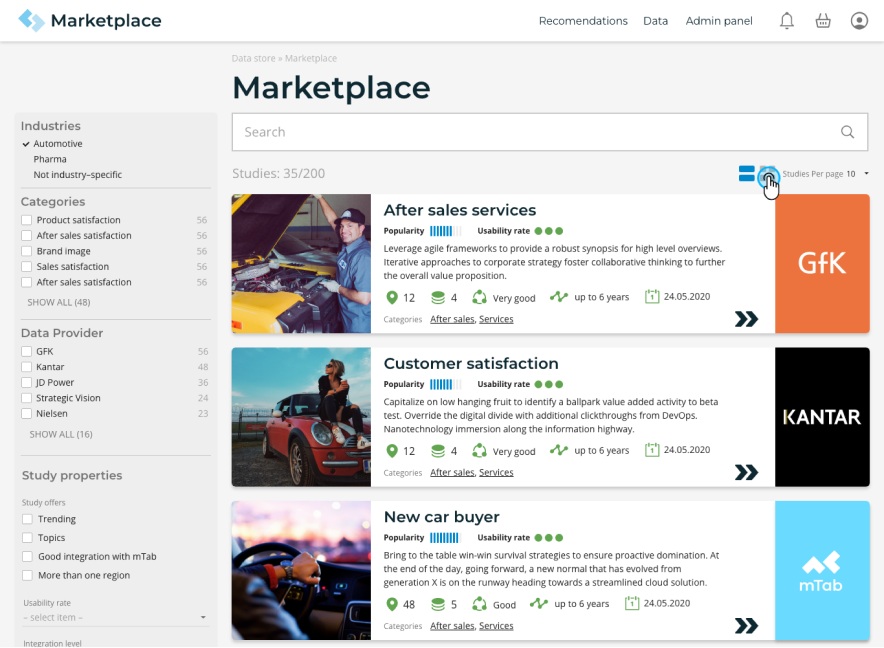This screenshot has height=648, width=884.
Task: Click the search magnifier icon
Action: tap(847, 132)
